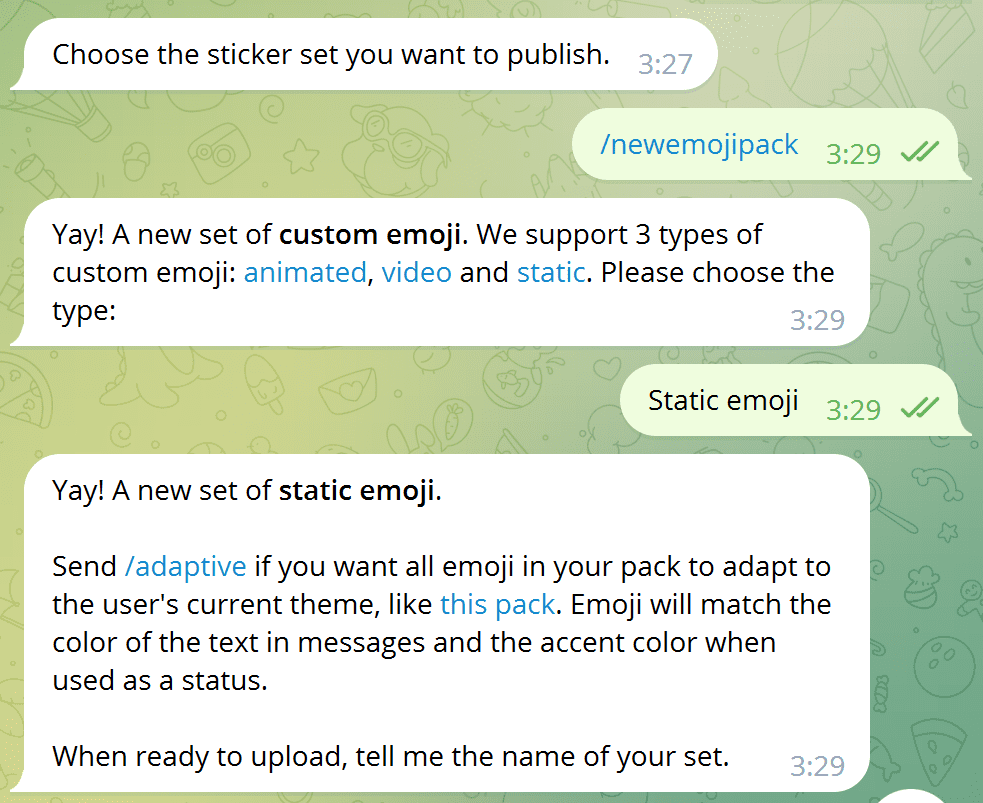
Task: Click read checkmarks on 'Static emoji' message
Action: click(919, 408)
